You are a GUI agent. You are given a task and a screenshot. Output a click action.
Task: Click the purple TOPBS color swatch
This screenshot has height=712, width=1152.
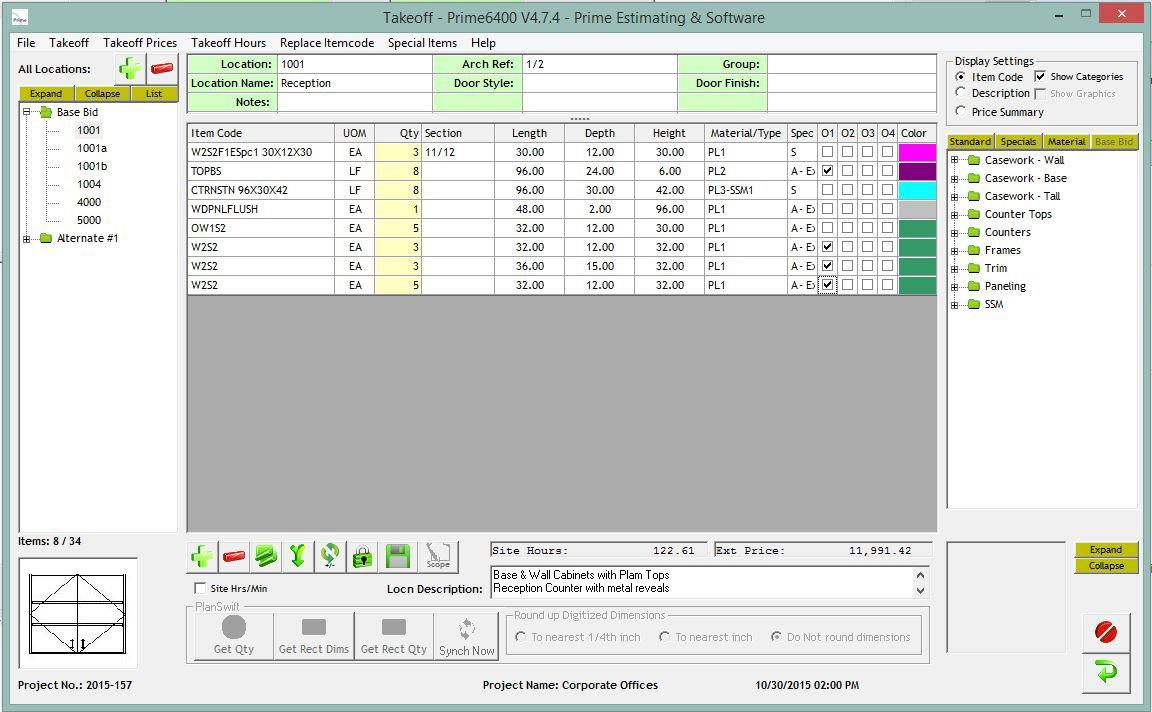click(x=917, y=171)
